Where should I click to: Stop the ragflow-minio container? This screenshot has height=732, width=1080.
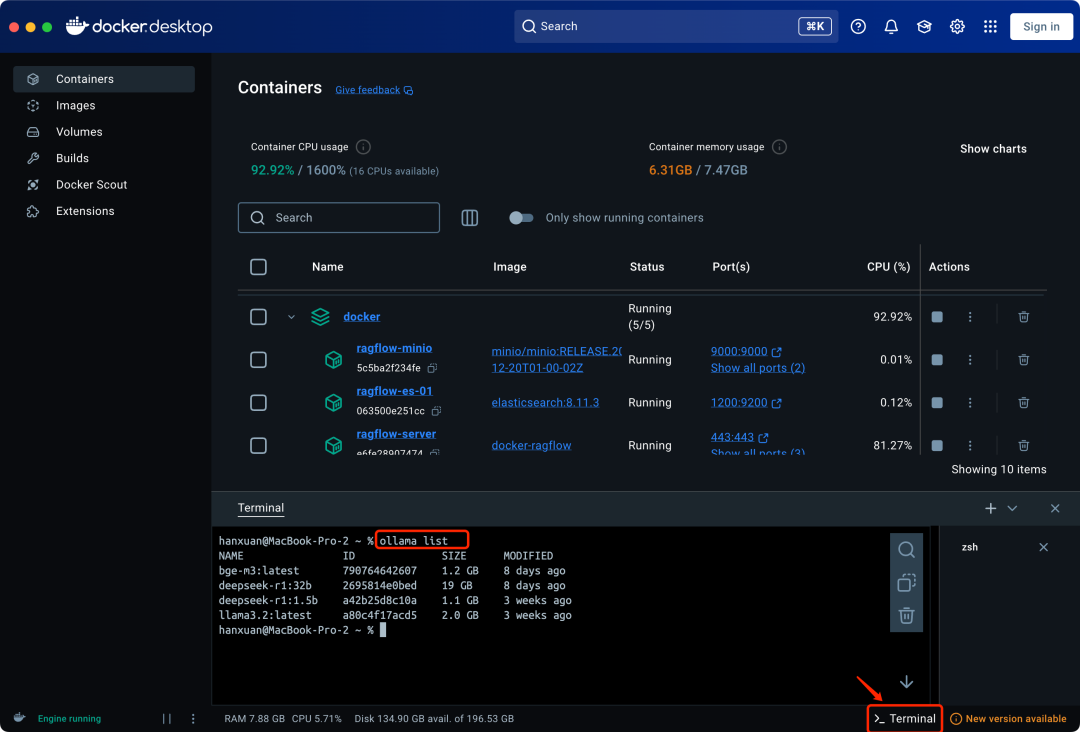pyautogui.click(x=937, y=359)
